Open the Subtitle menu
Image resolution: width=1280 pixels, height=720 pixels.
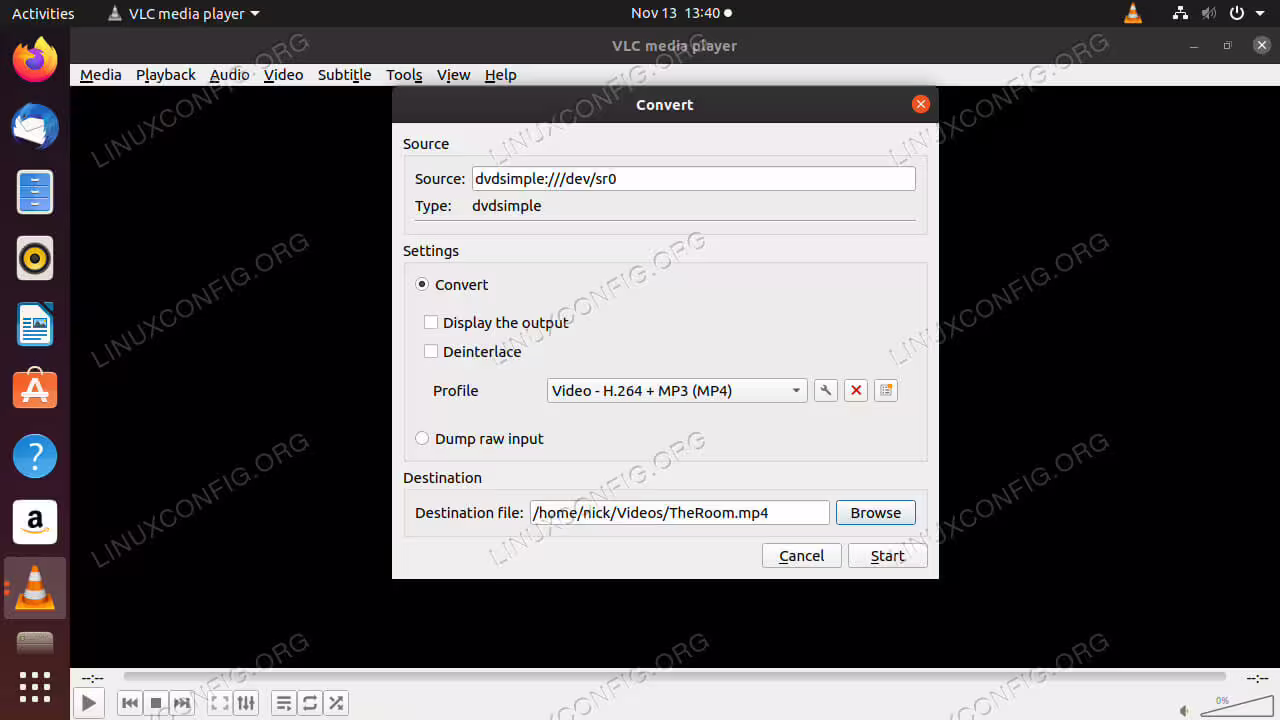point(345,75)
